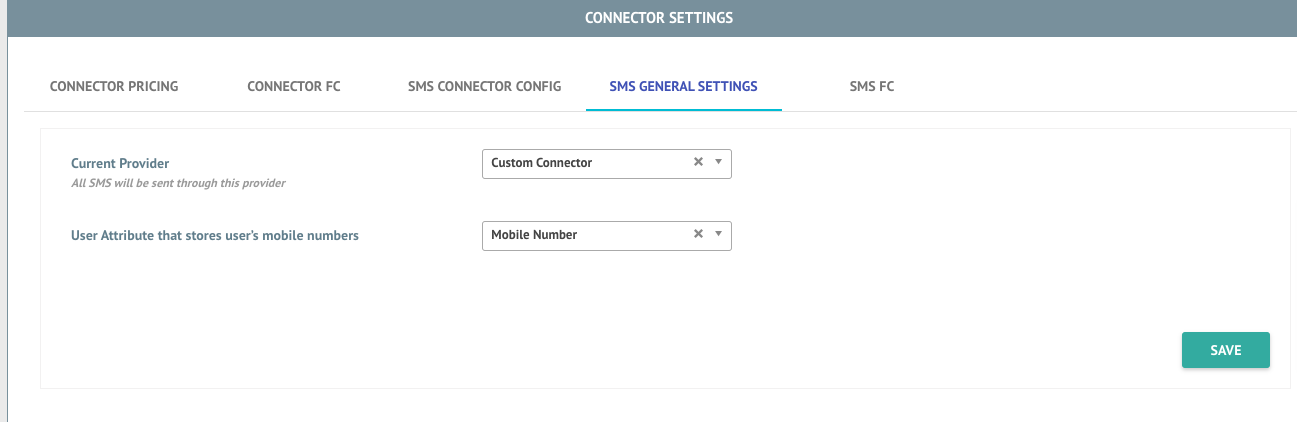The height and width of the screenshot is (422, 1297).
Task: Switch to the Connector Pricing tab
Action: (114, 87)
